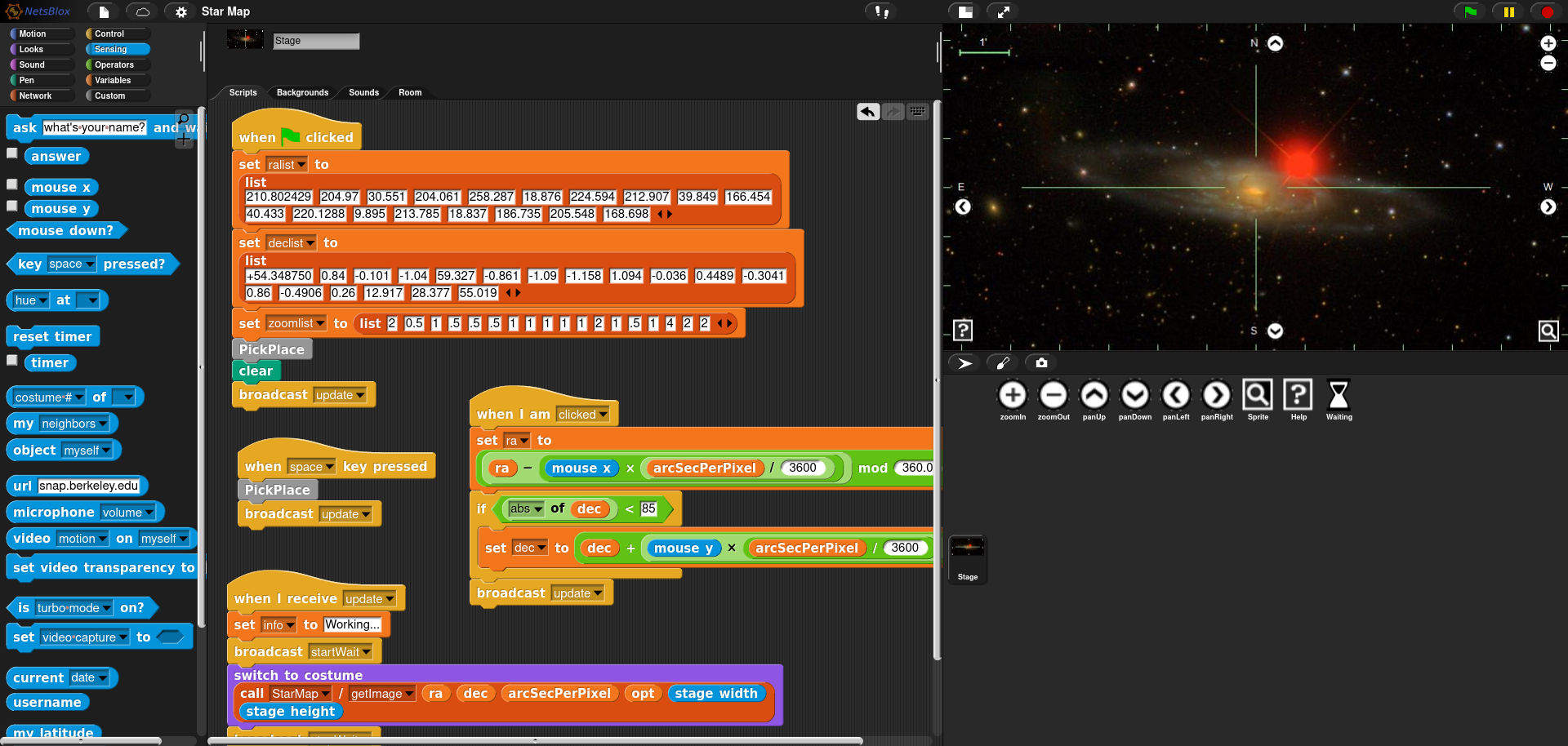Open the neighbors dropdown in my block
1568x746 pixels.
point(103,424)
